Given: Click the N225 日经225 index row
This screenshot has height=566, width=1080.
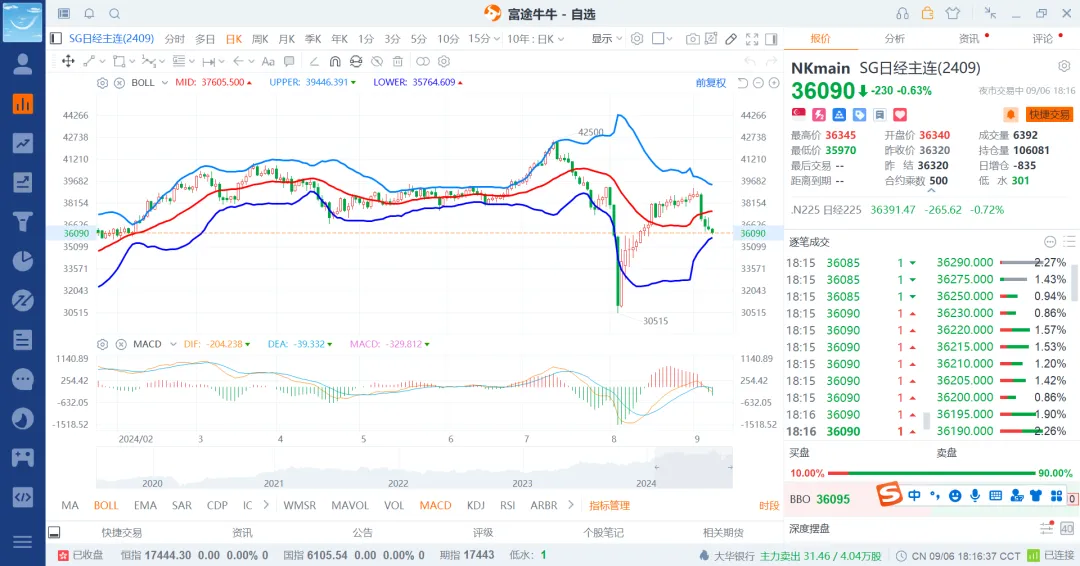Looking at the screenshot, I should (897, 209).
